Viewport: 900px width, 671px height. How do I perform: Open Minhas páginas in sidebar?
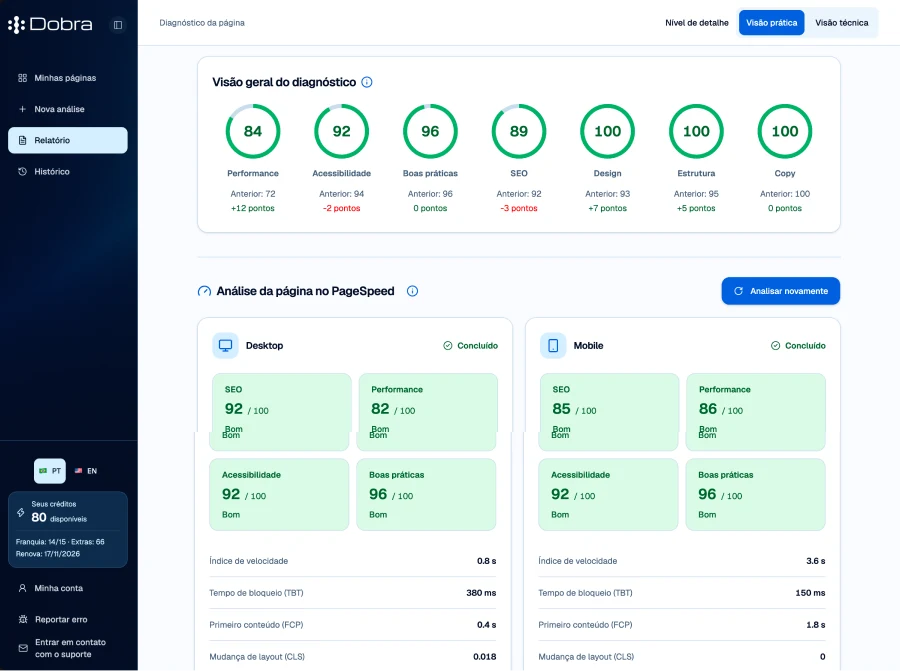pyautogui.click(x=68, y=78)
